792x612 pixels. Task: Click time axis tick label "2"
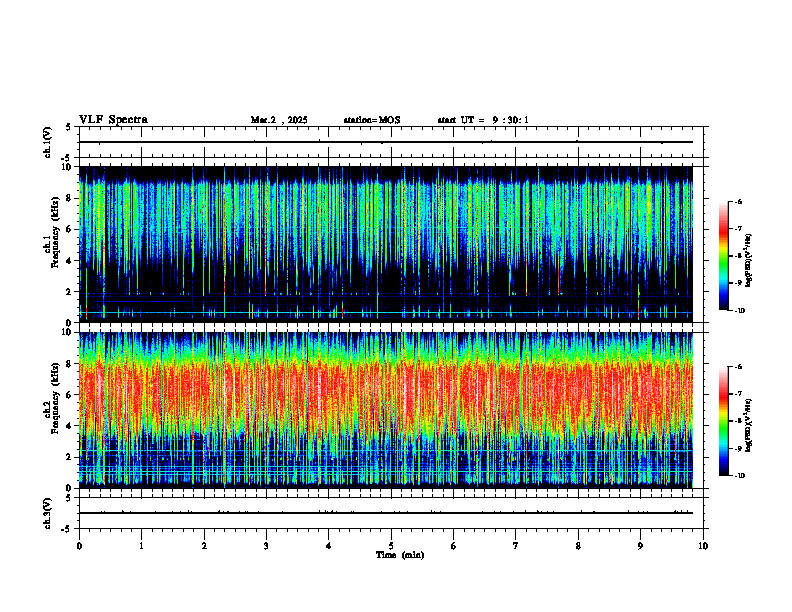[x=204, y=546]
